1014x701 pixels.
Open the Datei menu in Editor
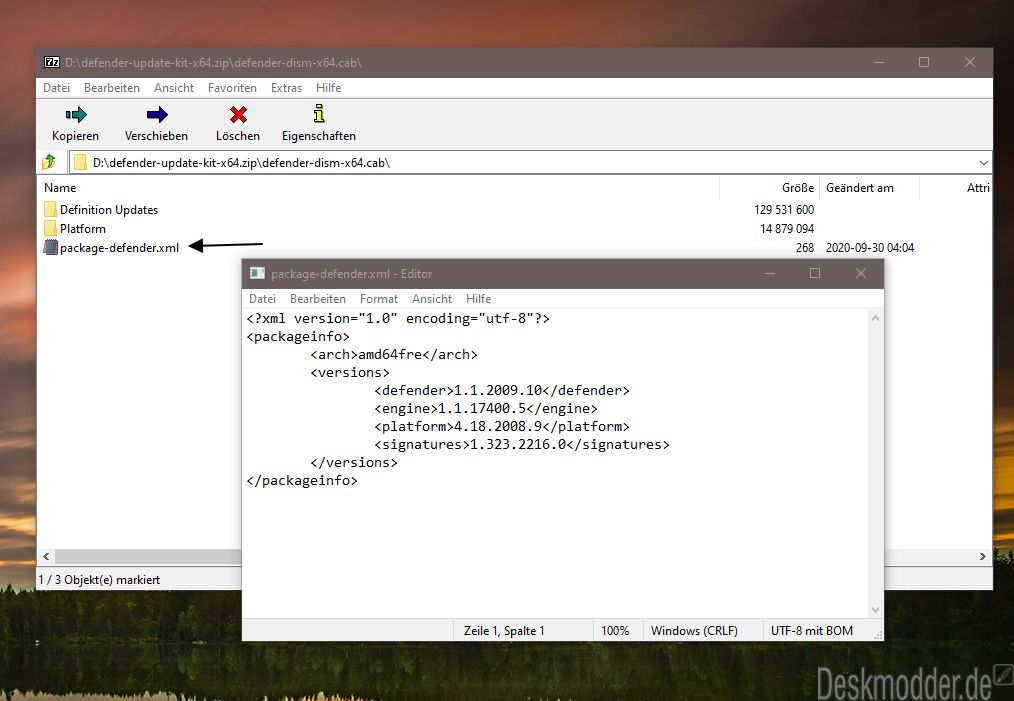(x=263, y=299)
